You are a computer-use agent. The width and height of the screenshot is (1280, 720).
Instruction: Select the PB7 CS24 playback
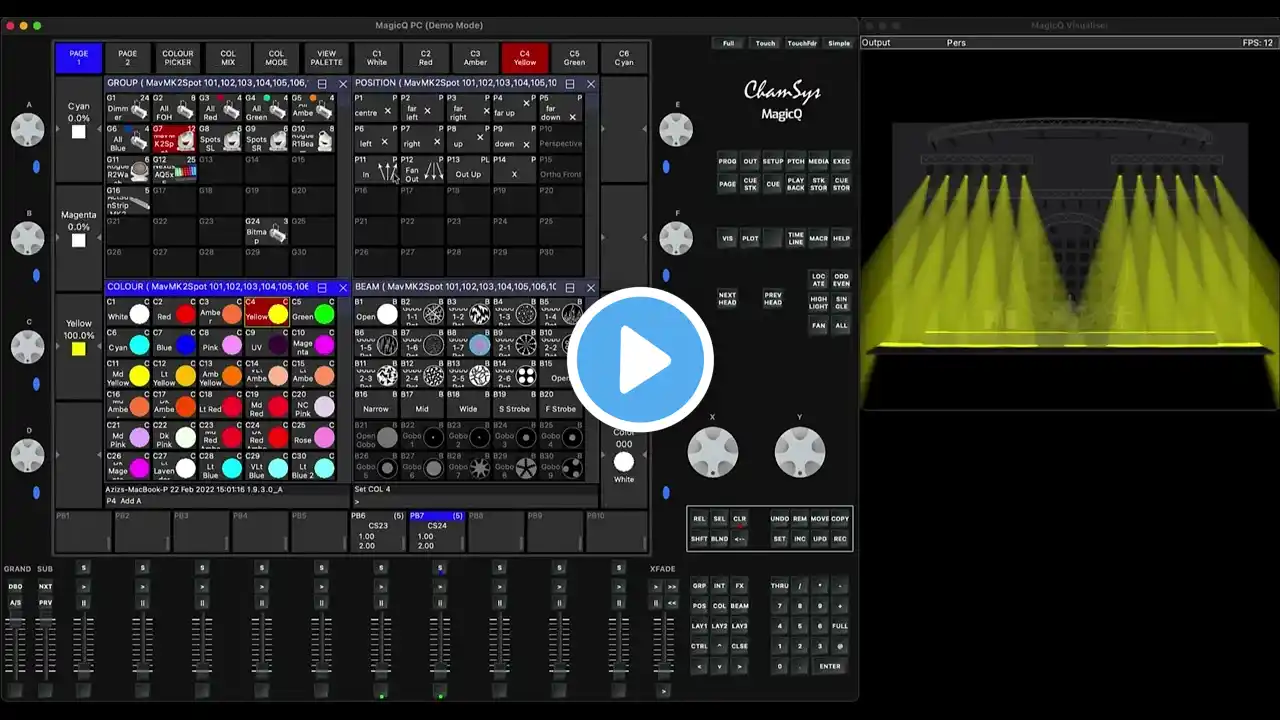437,531
